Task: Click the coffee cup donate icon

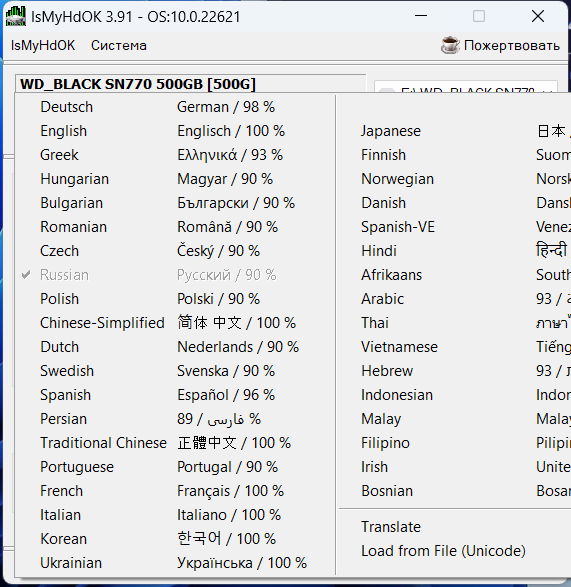Action: pyautogui.click(x=450, y=45)
